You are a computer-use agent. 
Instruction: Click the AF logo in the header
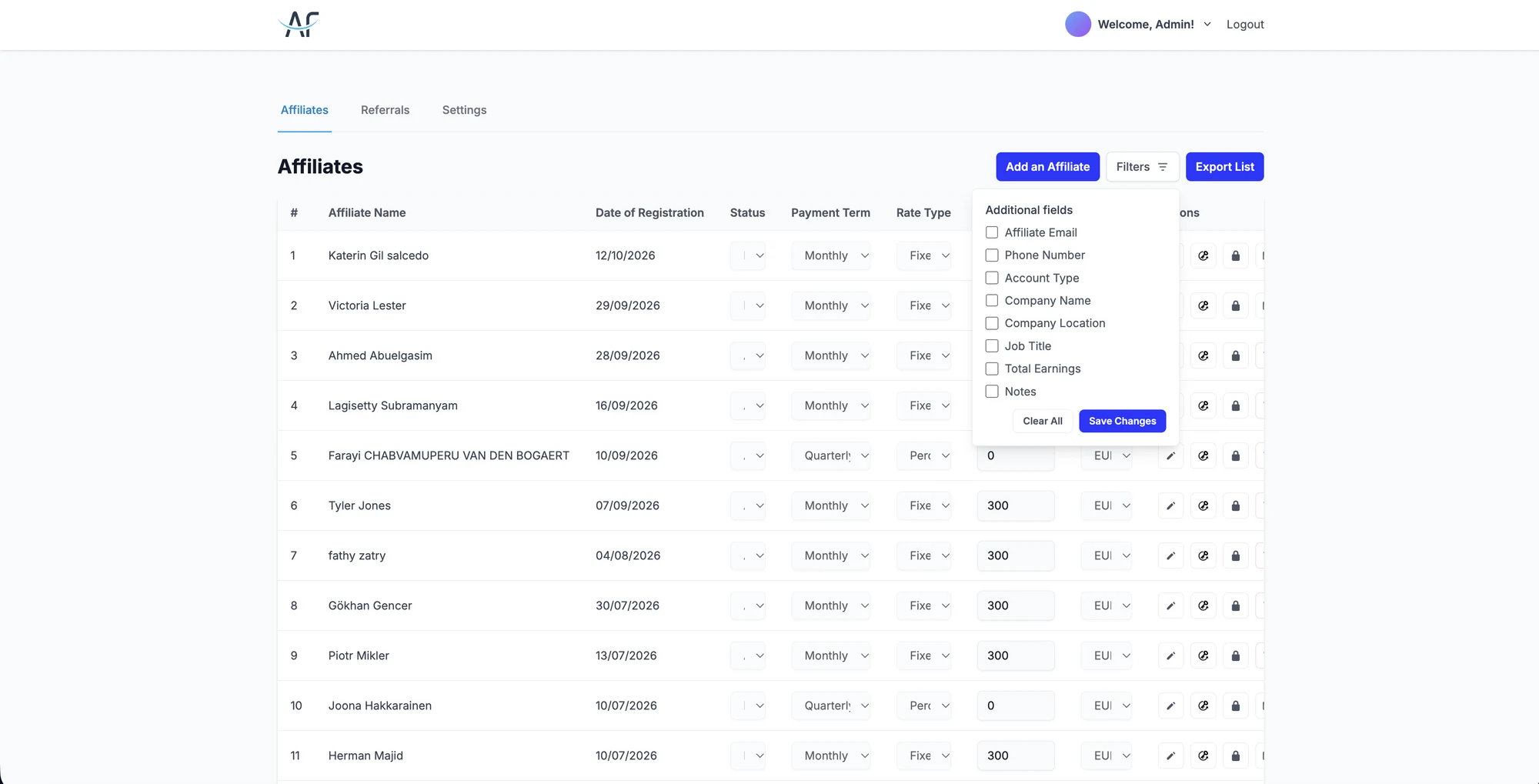[299, 24]
